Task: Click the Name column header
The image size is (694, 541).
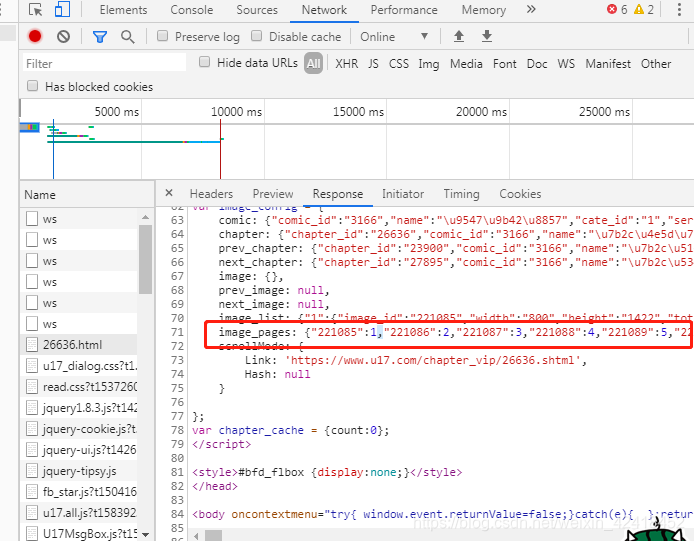Action: (x=87, y=194)
